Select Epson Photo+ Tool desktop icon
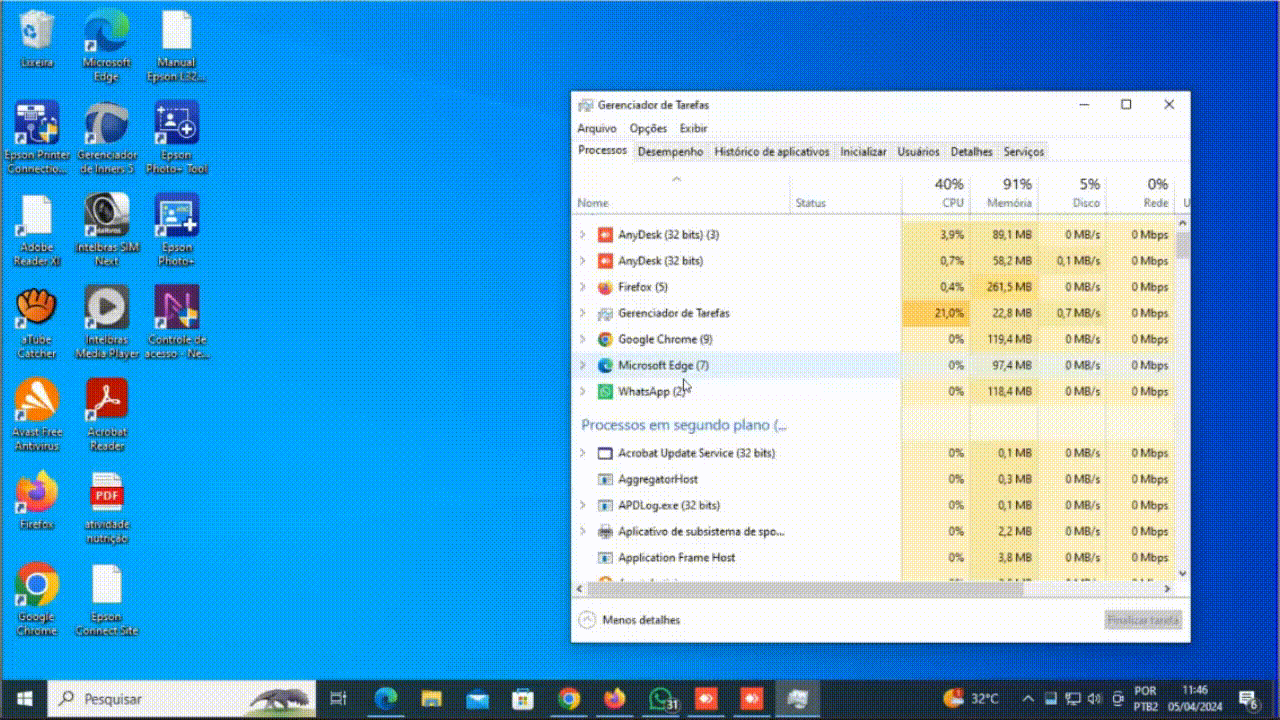1280x720 pixels. (177, 137)
